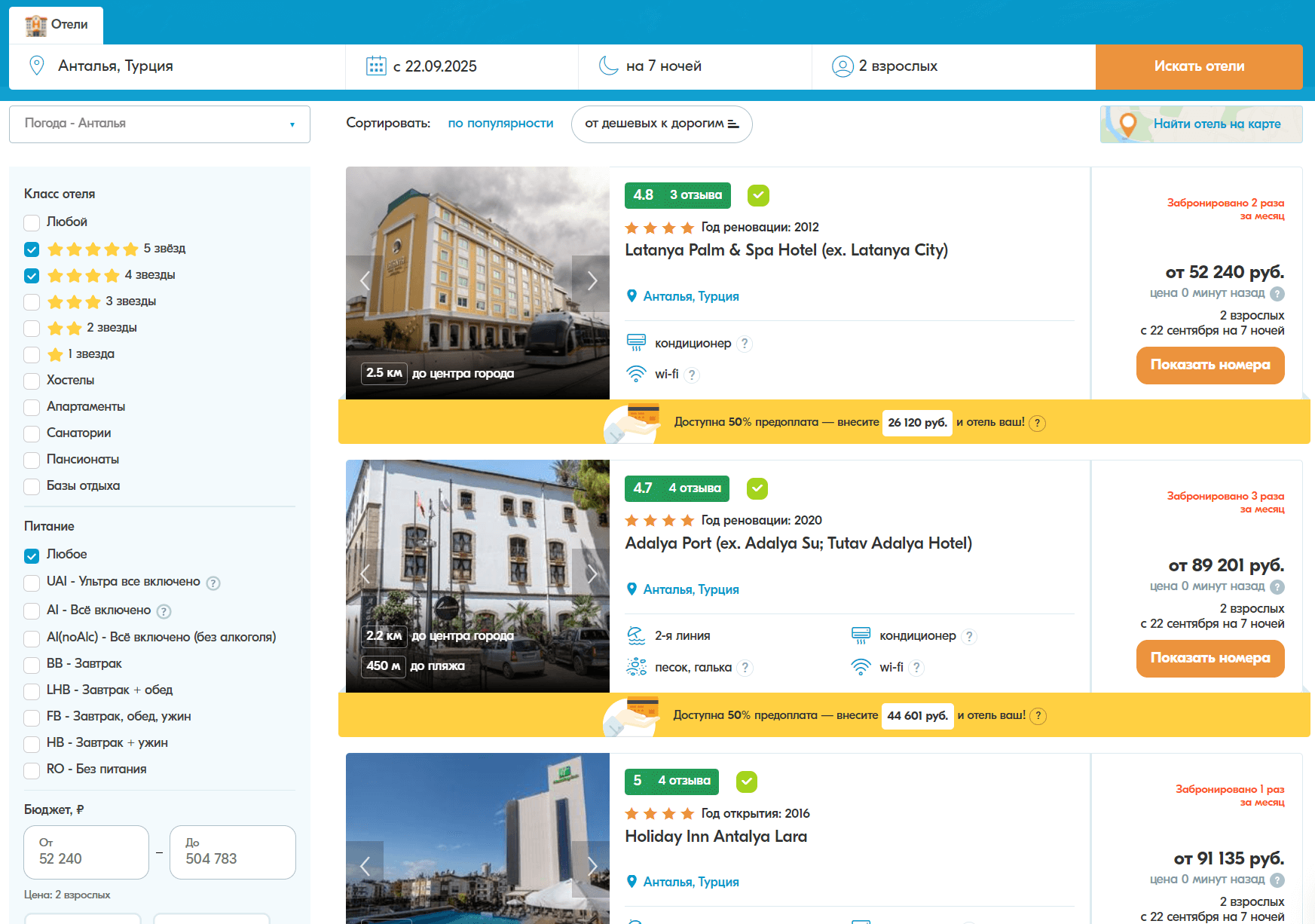
Task: Open the Отели tab
Action: pos(56,25)
